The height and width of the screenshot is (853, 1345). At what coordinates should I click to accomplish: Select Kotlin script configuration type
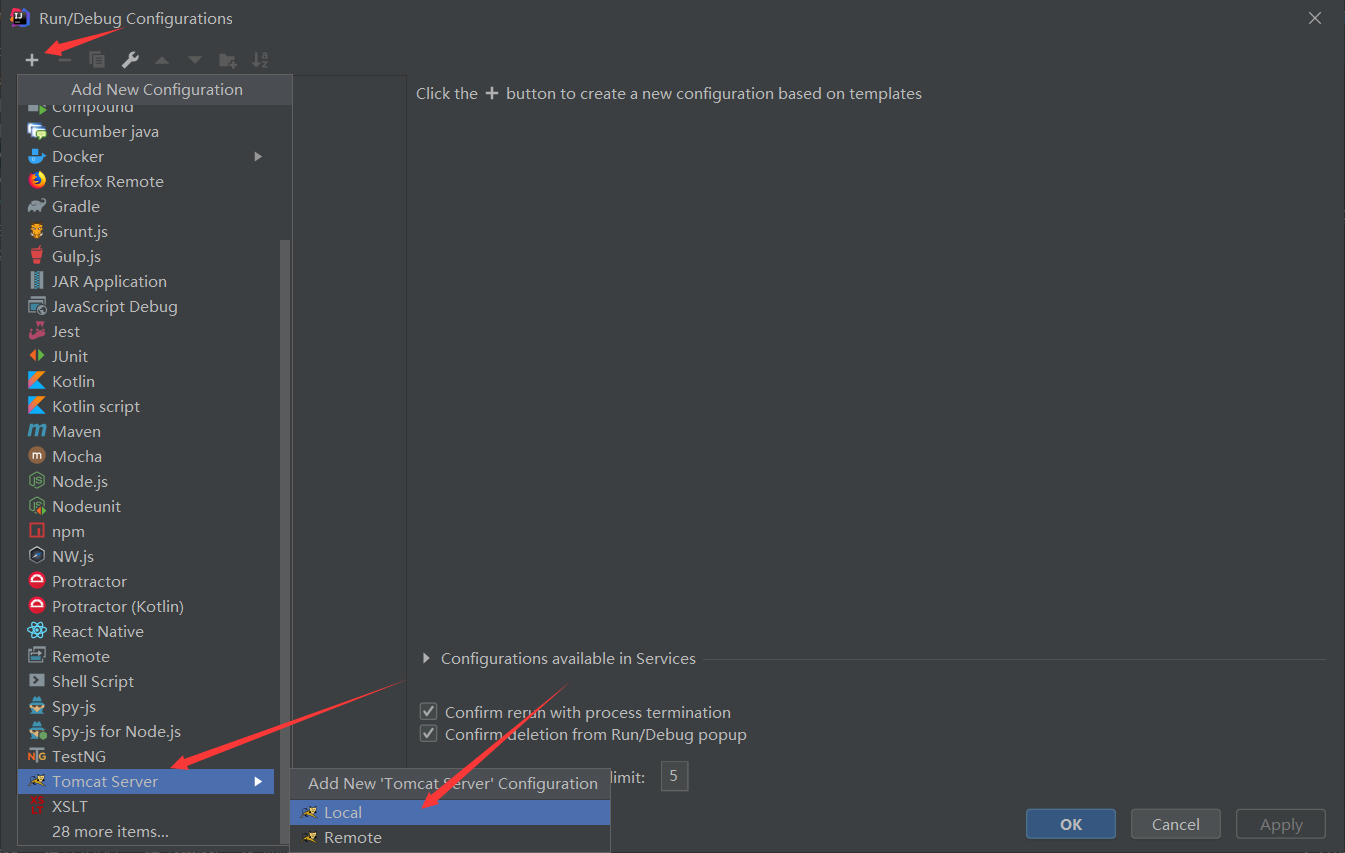(146, 406)
